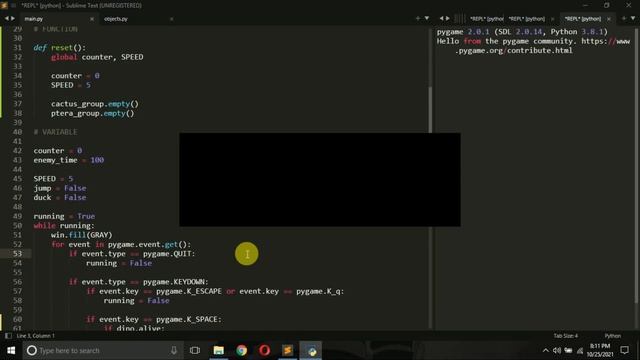
Task: Click line number 31 in gutter
Action: coord(17,47)
